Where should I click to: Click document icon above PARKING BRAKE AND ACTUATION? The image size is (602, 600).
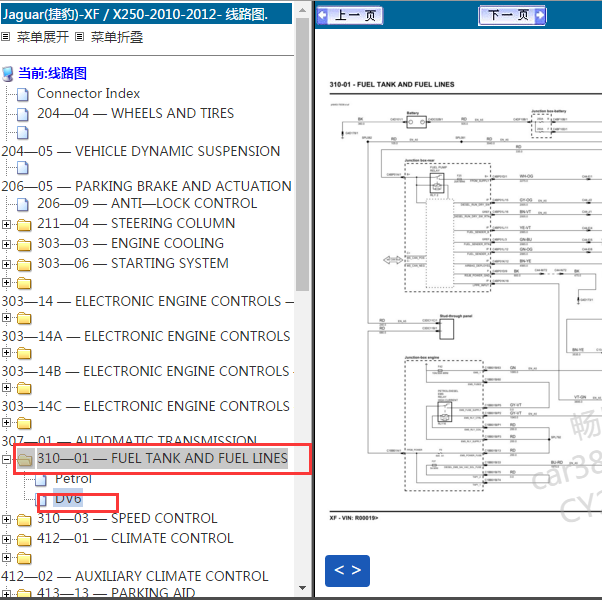[23, 168]
